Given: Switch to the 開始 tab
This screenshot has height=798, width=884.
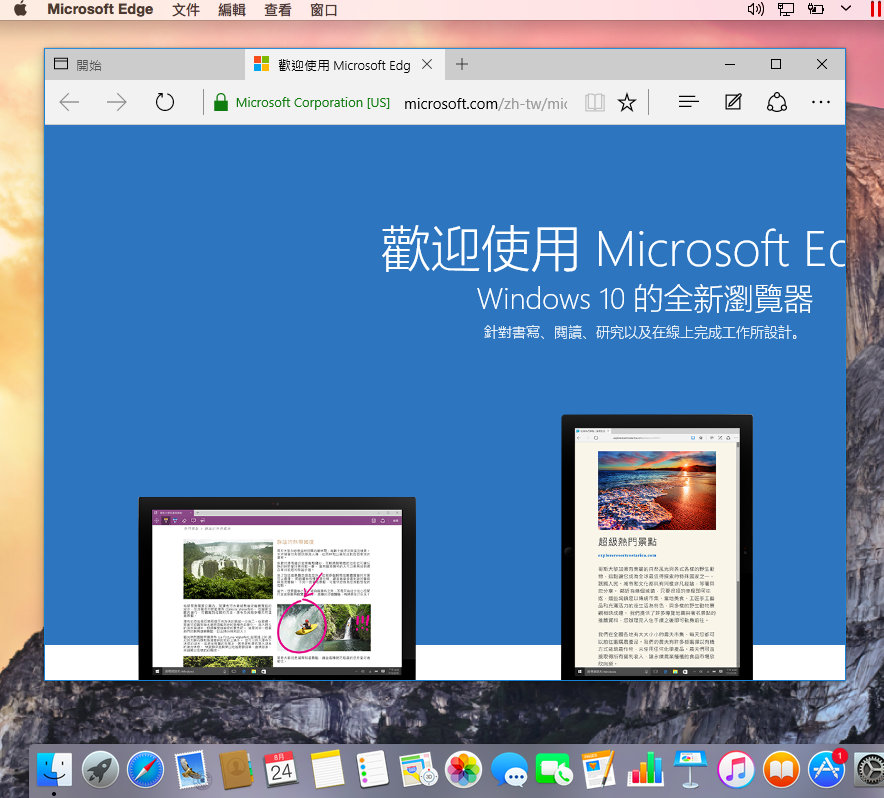Looking at the screenshot, I should 145,65.
